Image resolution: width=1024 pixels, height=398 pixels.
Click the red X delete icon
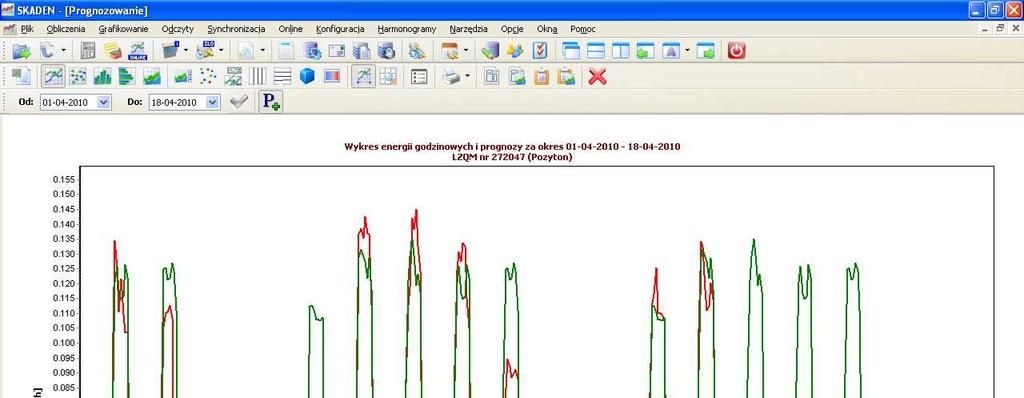pos(598,76)
